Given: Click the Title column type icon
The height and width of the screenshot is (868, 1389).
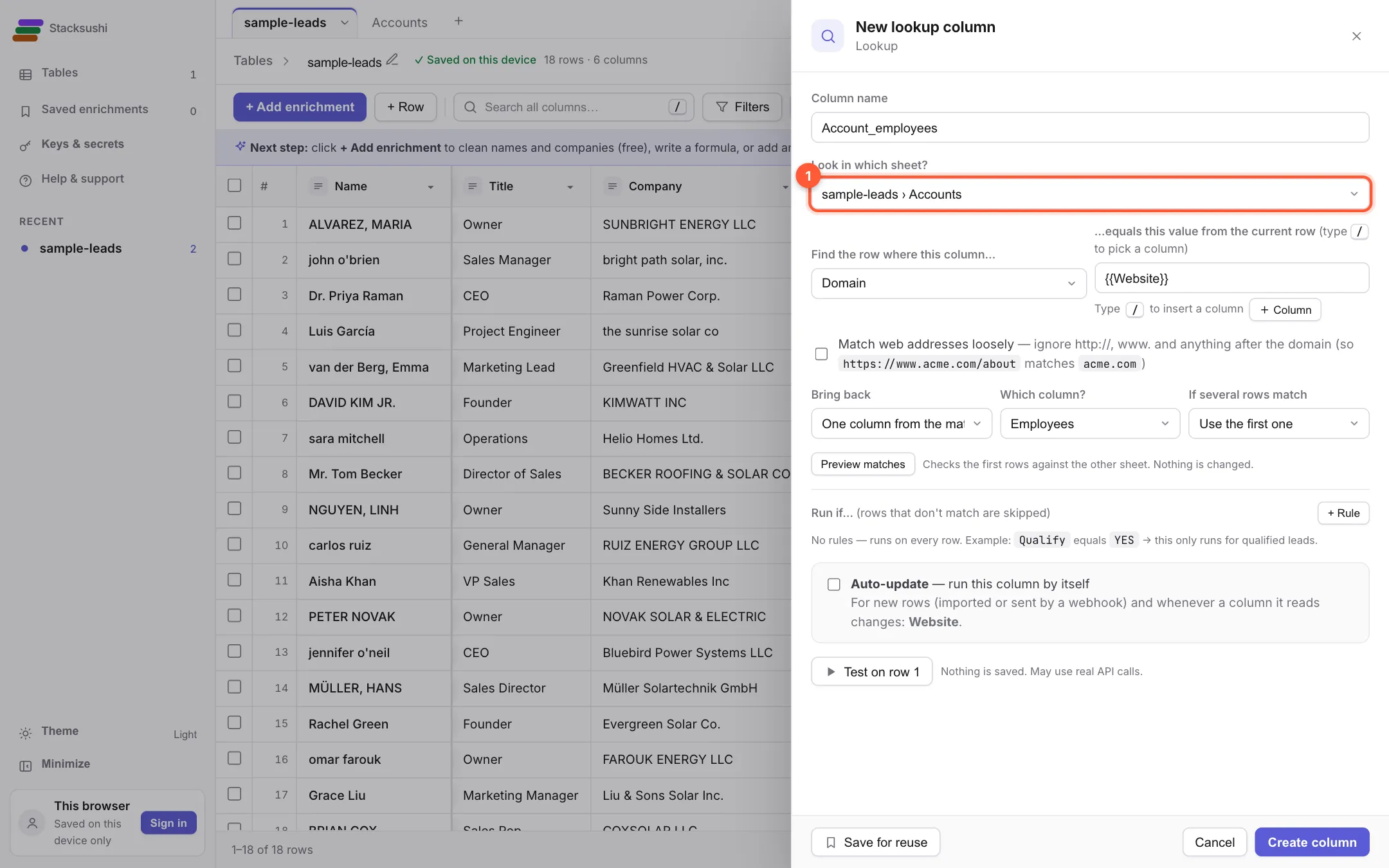Looking at the screenshot, I should point(472,186).
